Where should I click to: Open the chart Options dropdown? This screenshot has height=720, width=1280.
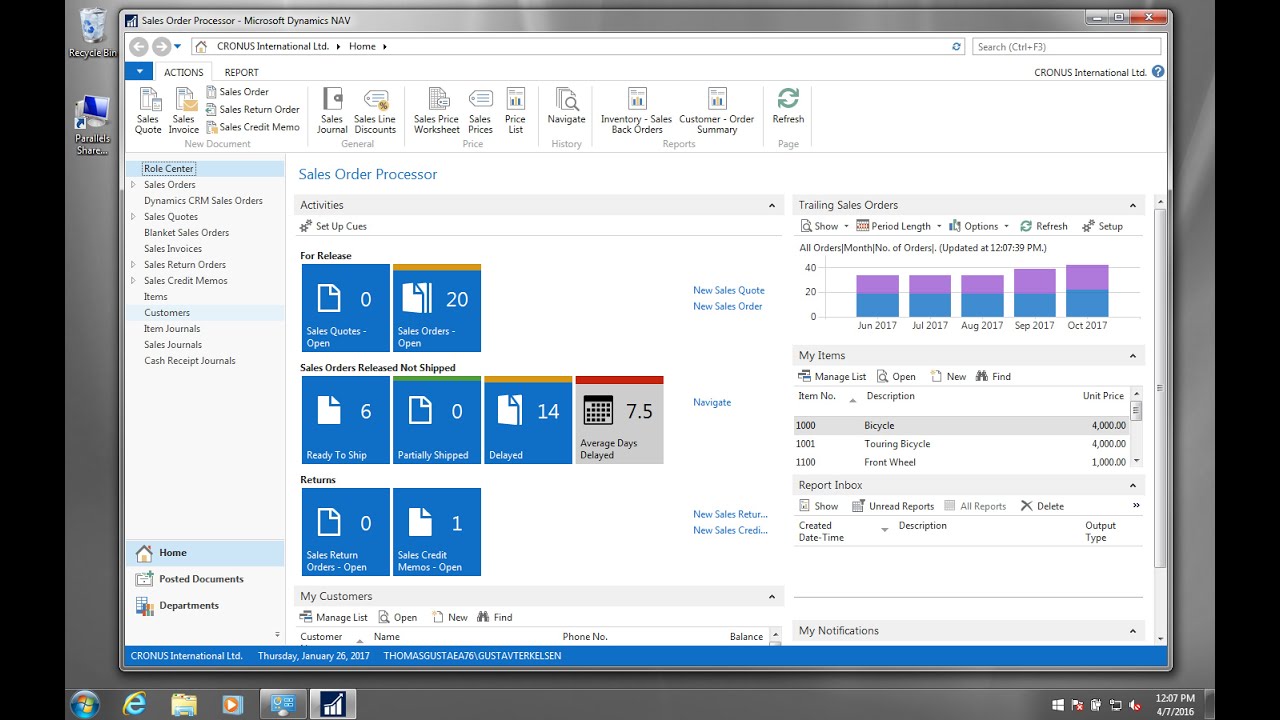click(979, 227)
